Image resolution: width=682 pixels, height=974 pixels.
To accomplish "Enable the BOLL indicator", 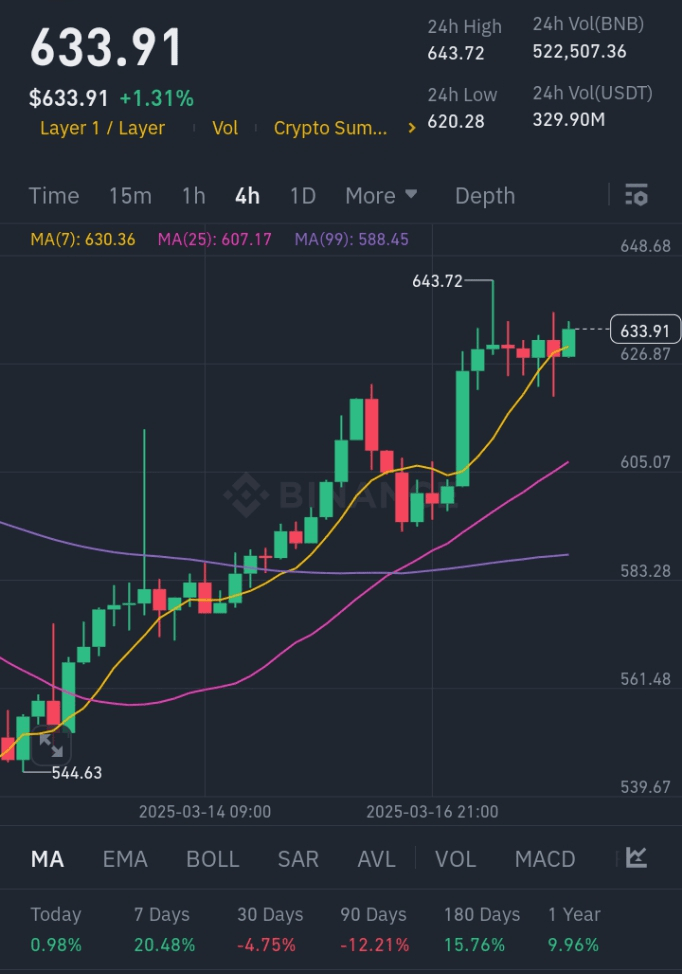I will click(213, 859).
